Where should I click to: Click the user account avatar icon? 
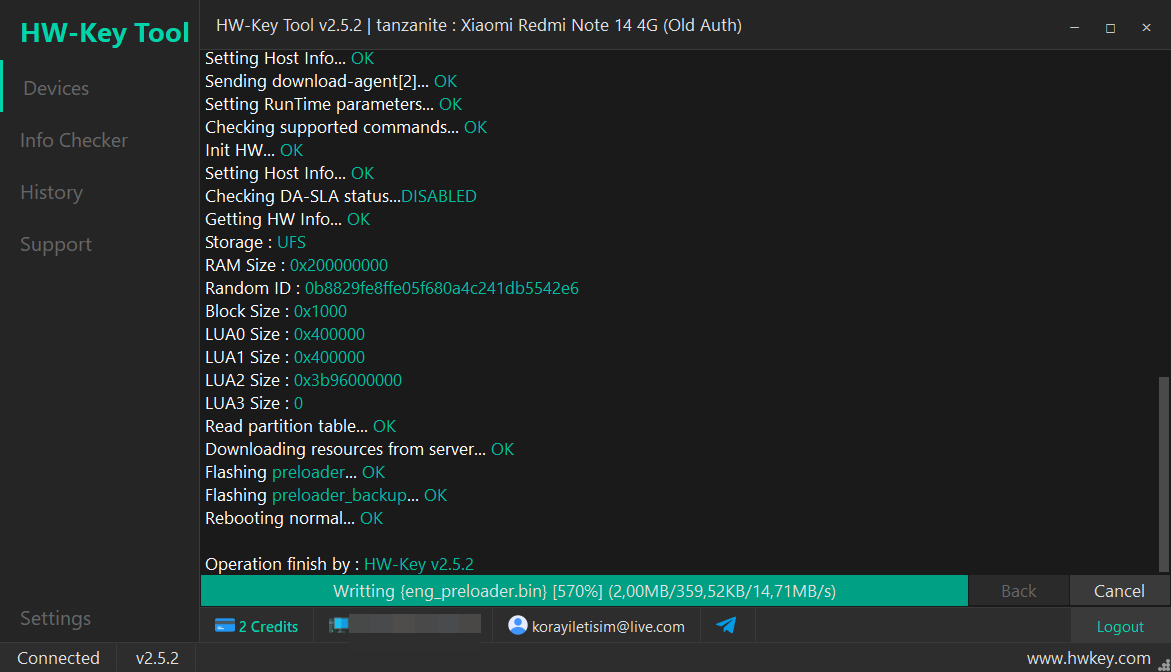[518, 625]
